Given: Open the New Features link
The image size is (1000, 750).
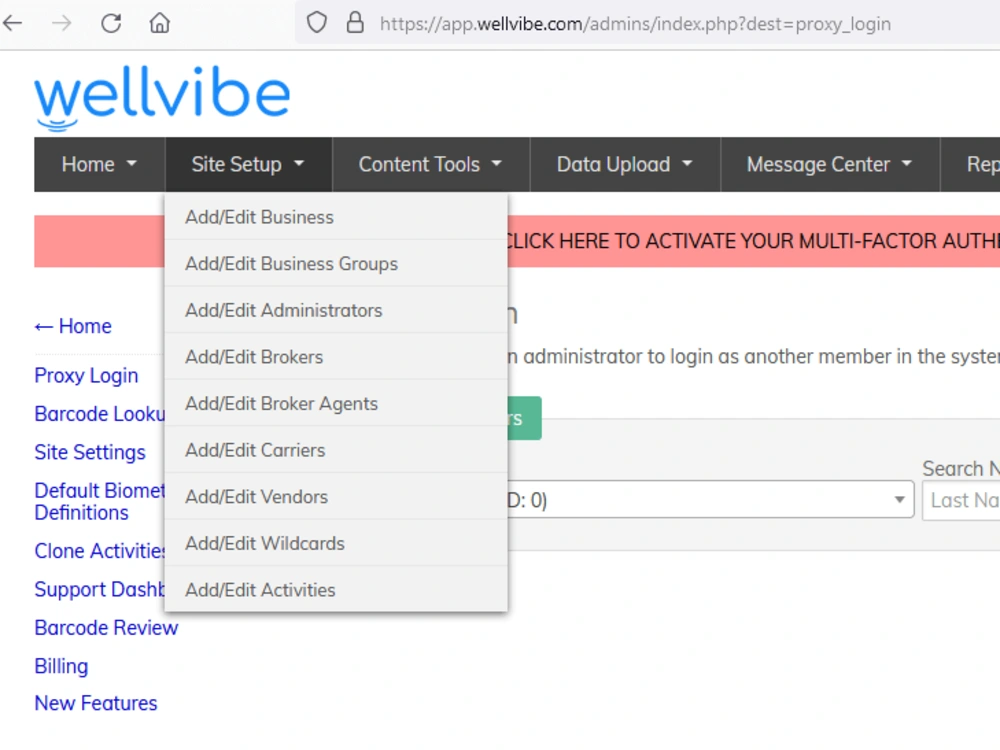Looking at the screenshot, I should tap(96, 703).
